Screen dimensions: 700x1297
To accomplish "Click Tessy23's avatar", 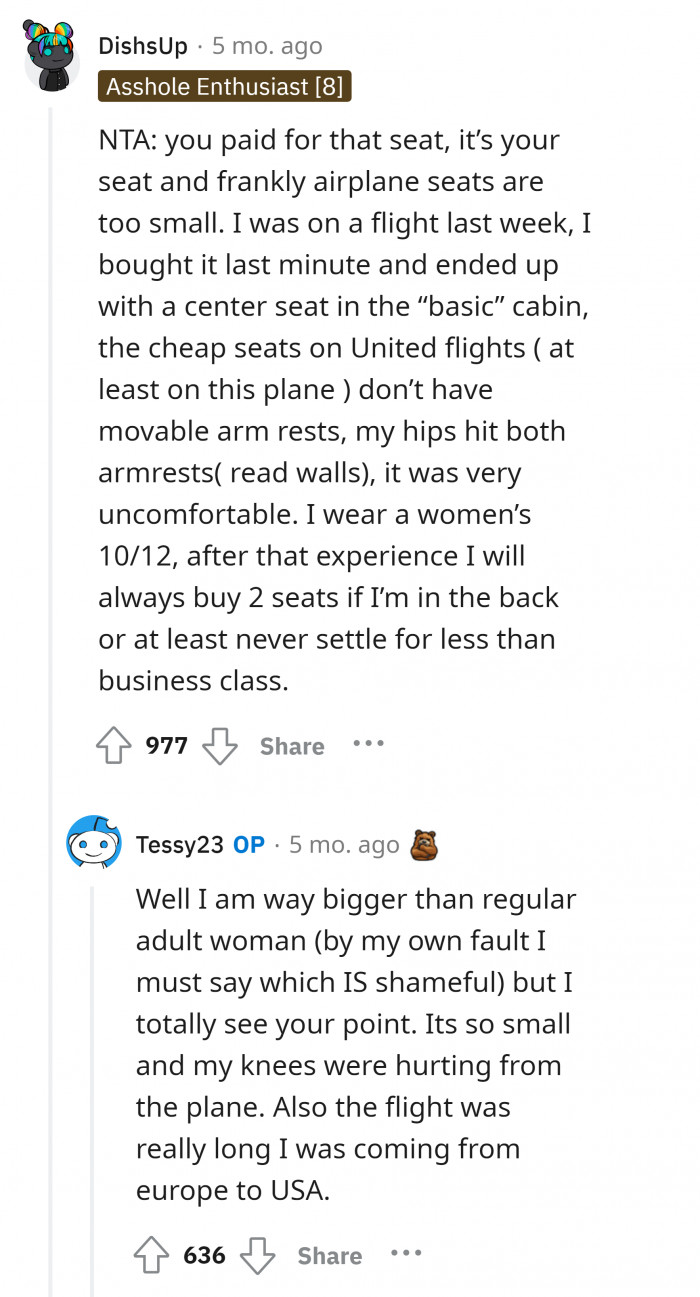I will (x=93, y=843).
